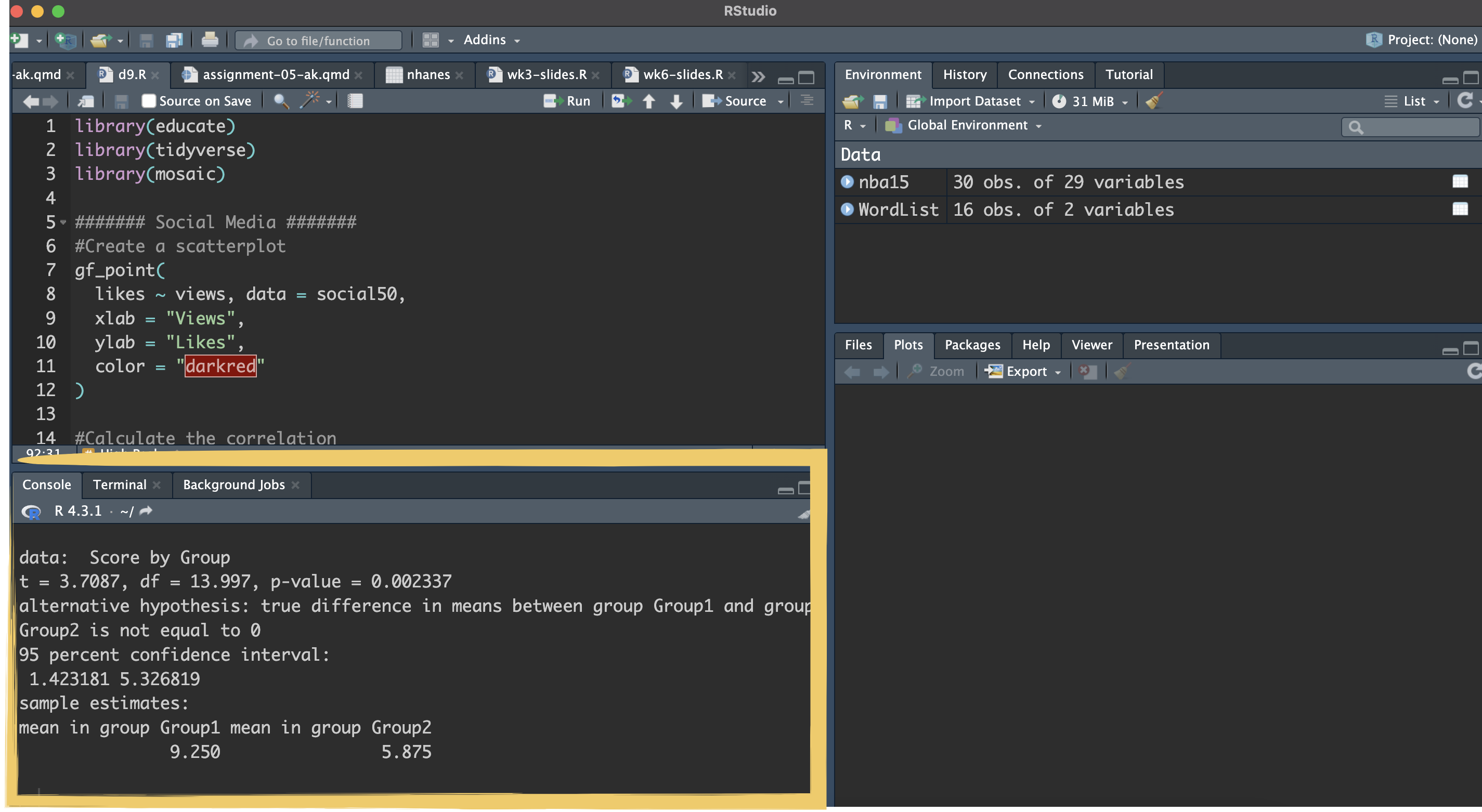Click the clear environment broom icon

click(x=1153, y=101)
